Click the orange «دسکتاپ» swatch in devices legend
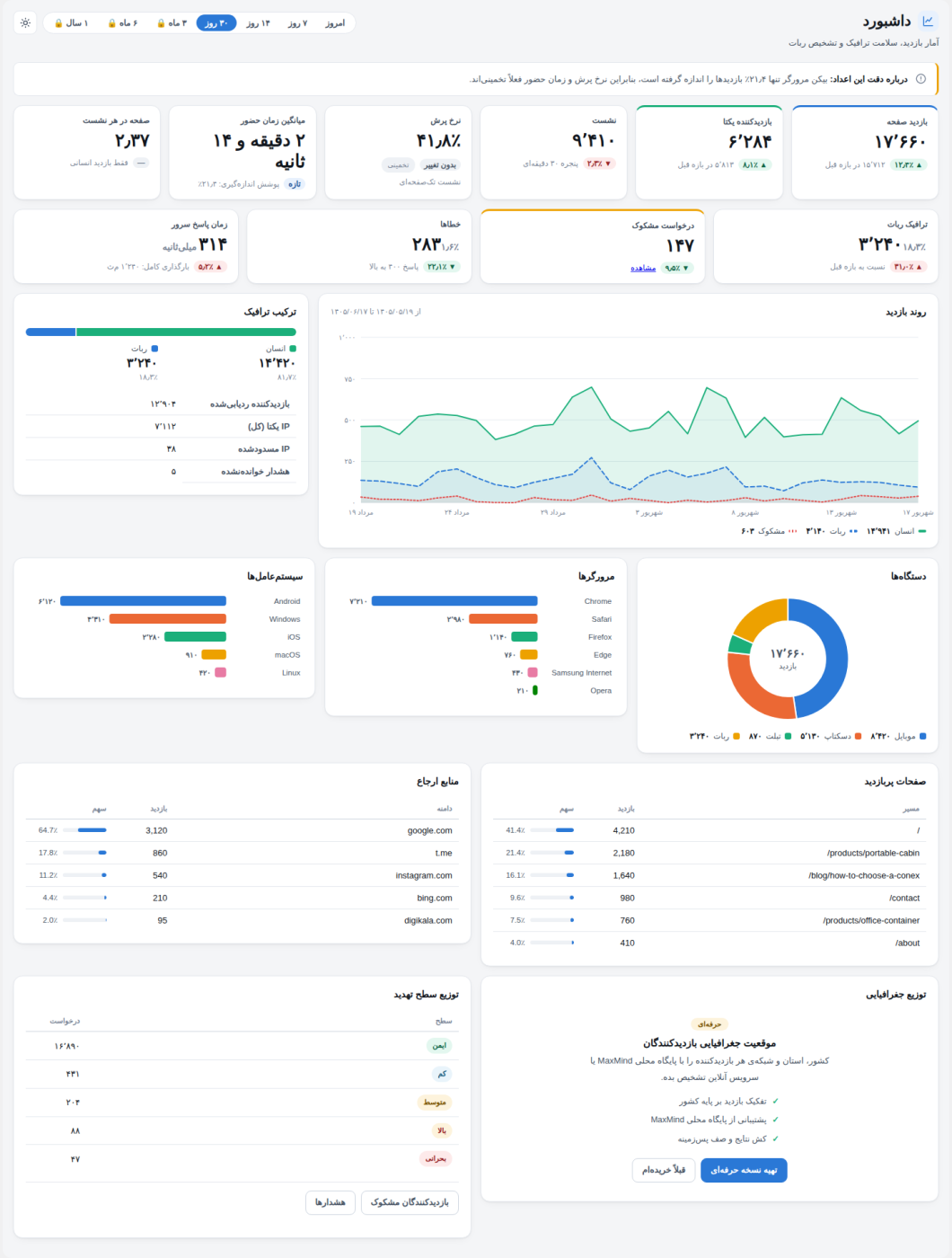 click(x=859, y=736)
